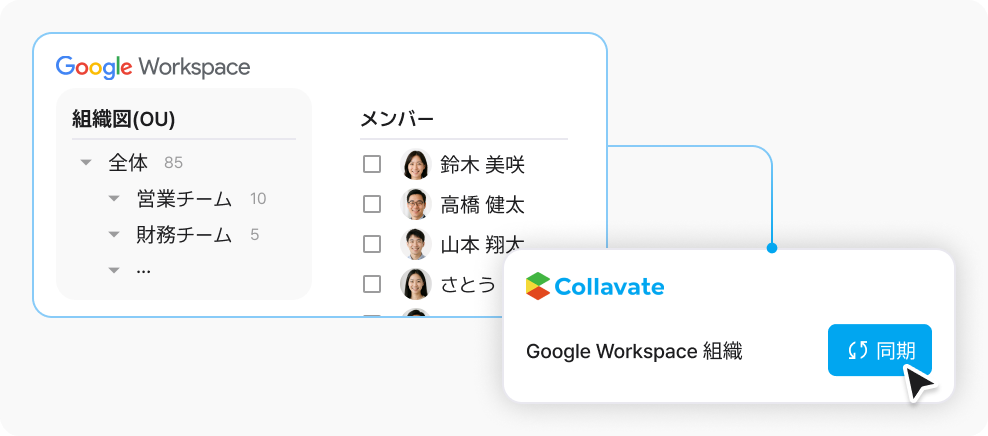Click the Collavate logo icon
Screen dimensions: 988x436
(x=538, y=287)
